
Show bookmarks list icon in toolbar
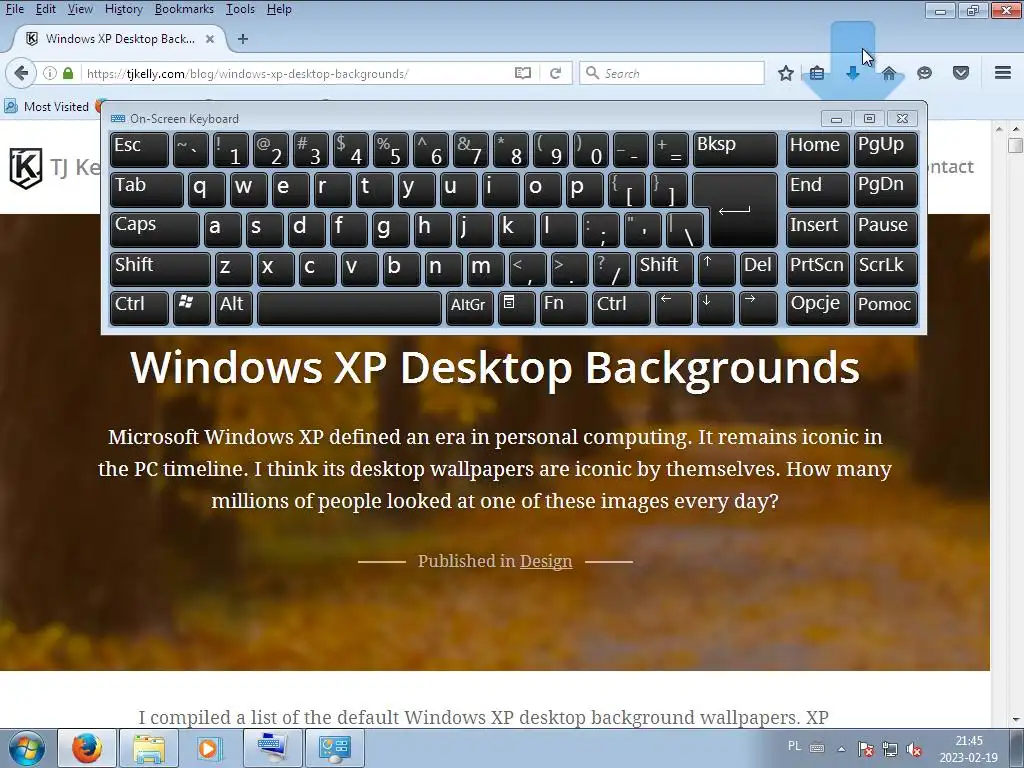tap(816, 73)
